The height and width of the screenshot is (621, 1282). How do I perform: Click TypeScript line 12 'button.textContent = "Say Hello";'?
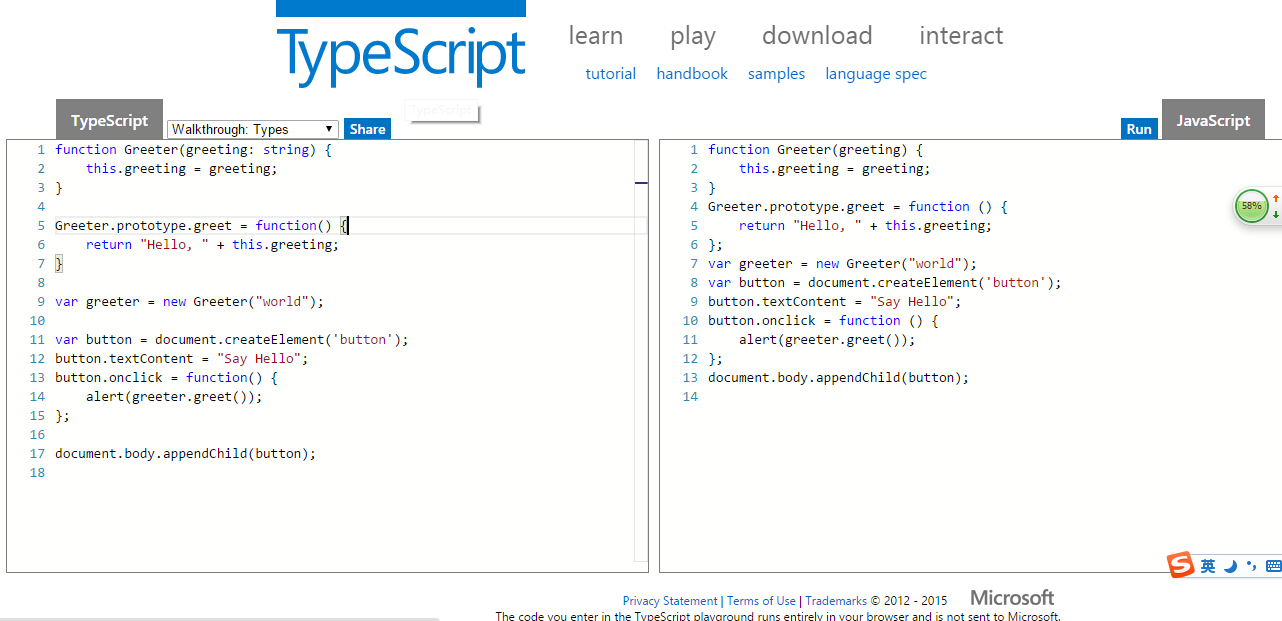coord(182,359)
